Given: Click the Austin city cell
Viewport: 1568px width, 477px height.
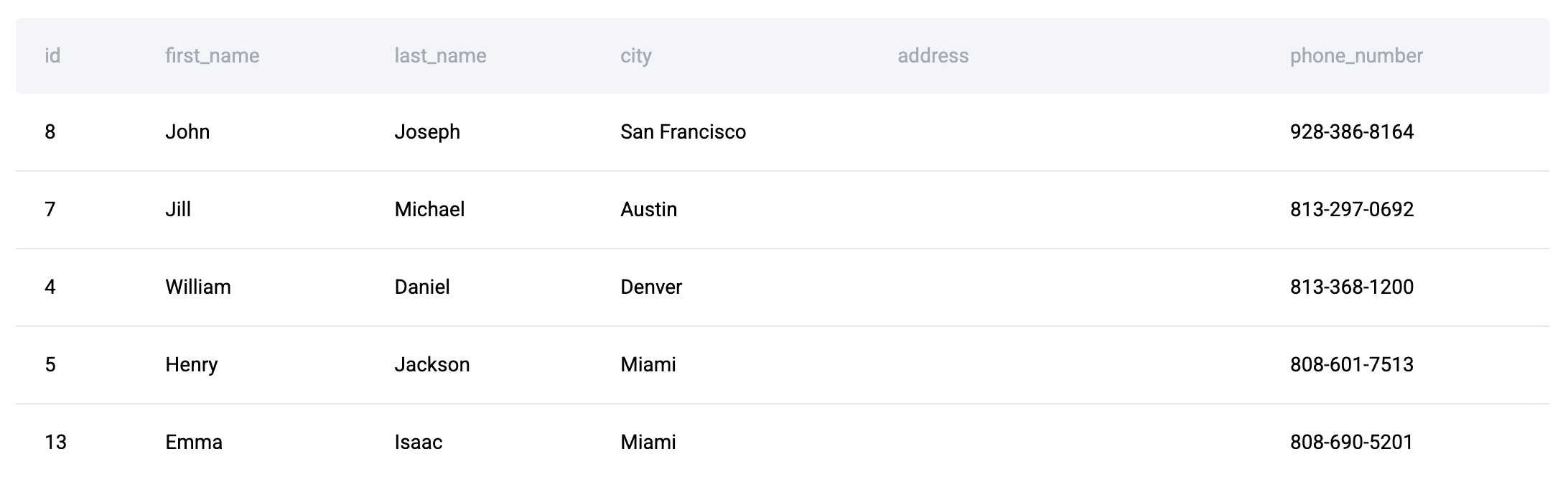Looking at the screenshot, I should point(648,210).
